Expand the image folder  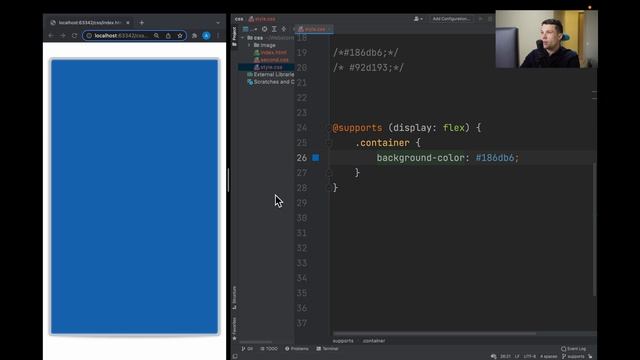(249, 45)
